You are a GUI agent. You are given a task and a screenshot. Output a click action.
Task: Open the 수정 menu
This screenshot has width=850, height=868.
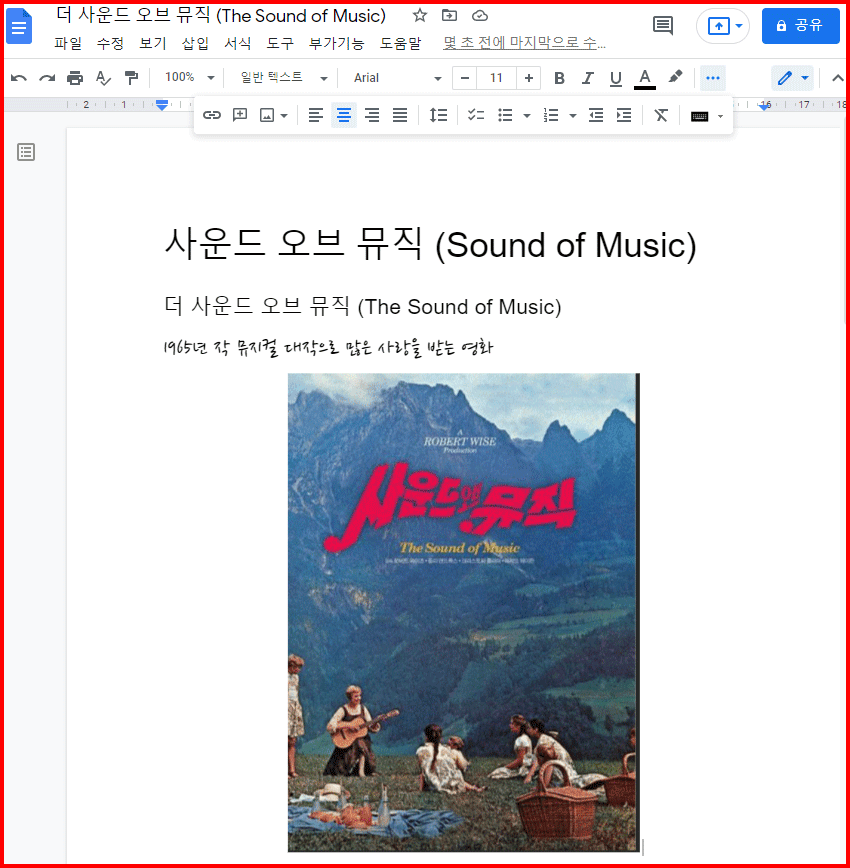(110, 43)
